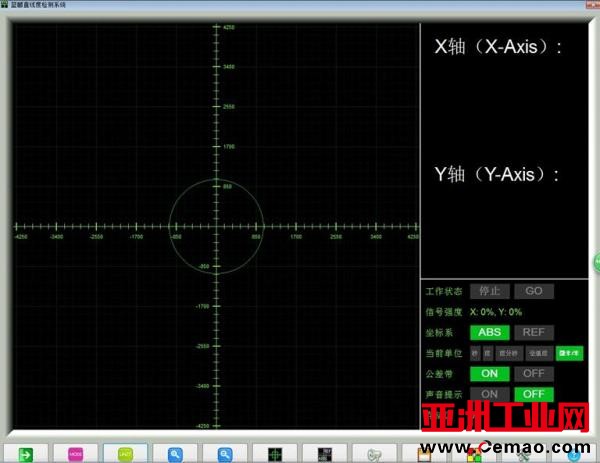Click the green UNIT icon
600x463 pixels.
pyautogui.click(x=125, y=455)
